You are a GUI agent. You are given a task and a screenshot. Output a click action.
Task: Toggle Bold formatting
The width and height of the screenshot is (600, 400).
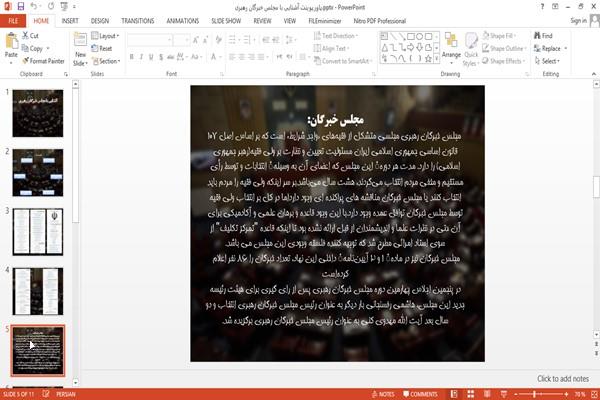132,57
